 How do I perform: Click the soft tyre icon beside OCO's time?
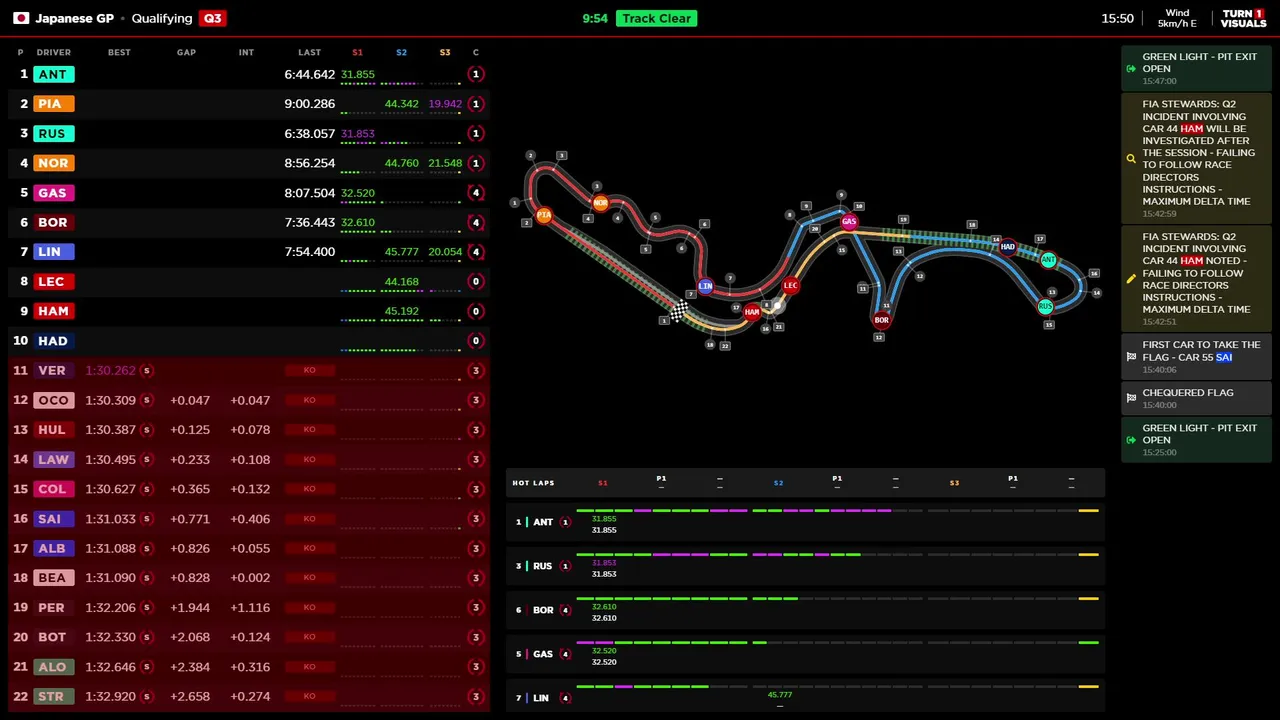(x=146, y=400)
